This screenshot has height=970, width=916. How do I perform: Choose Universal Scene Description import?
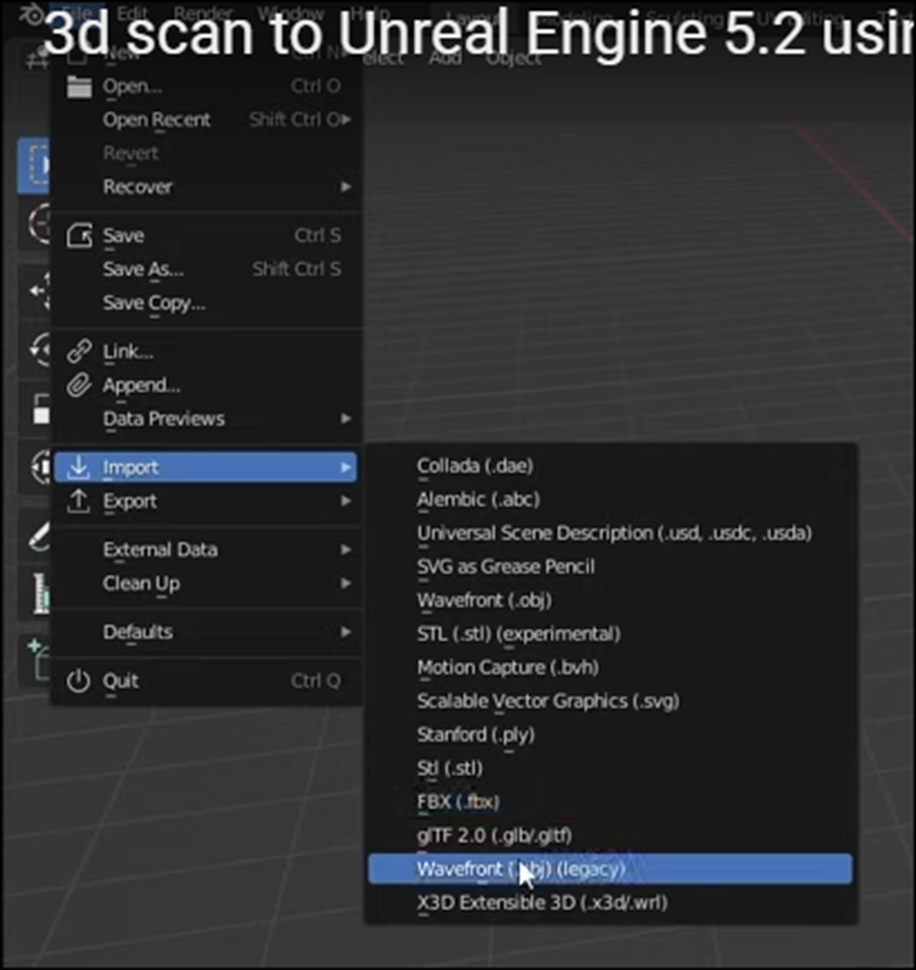[610, 533]
